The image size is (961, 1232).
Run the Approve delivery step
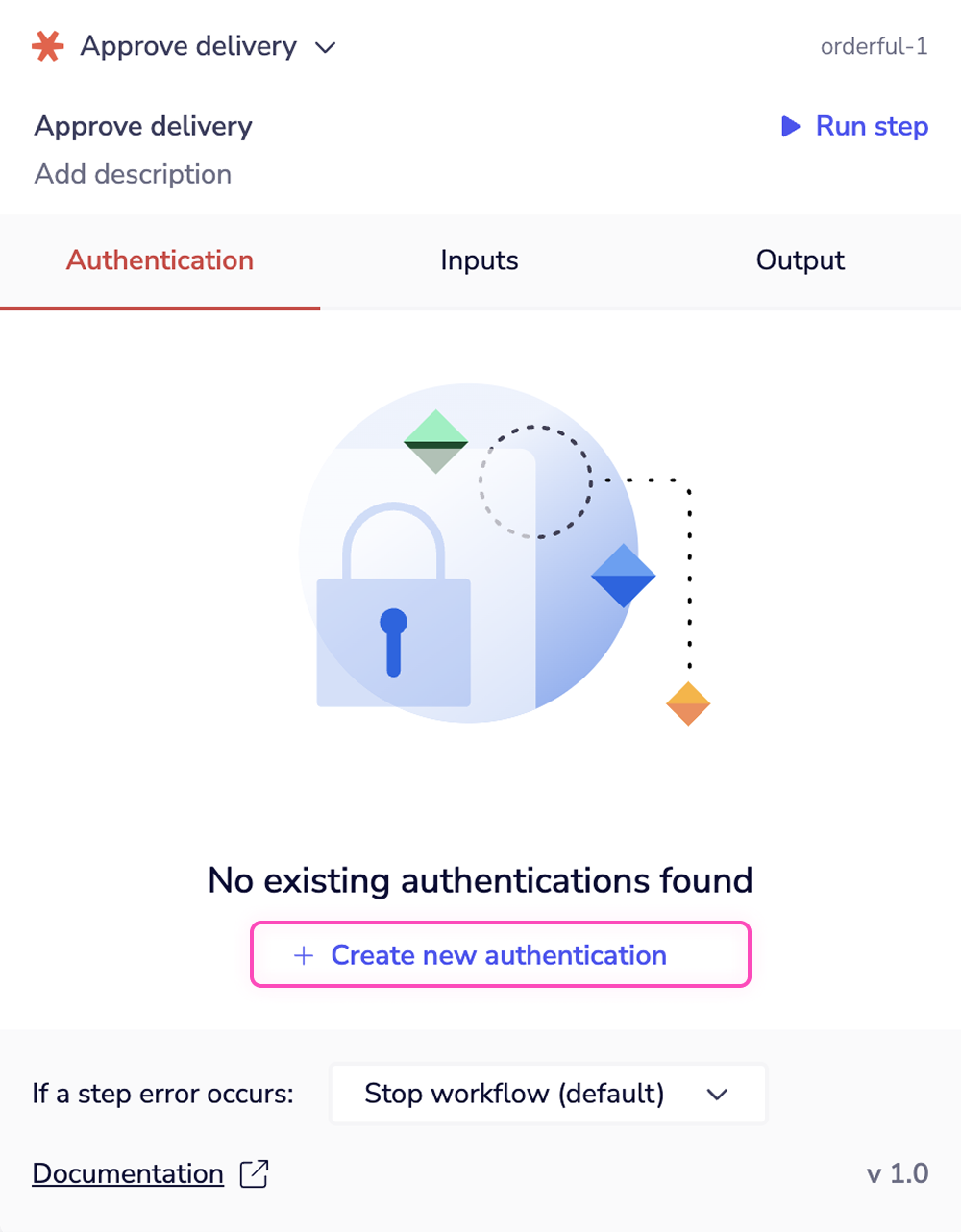[871, 126]
